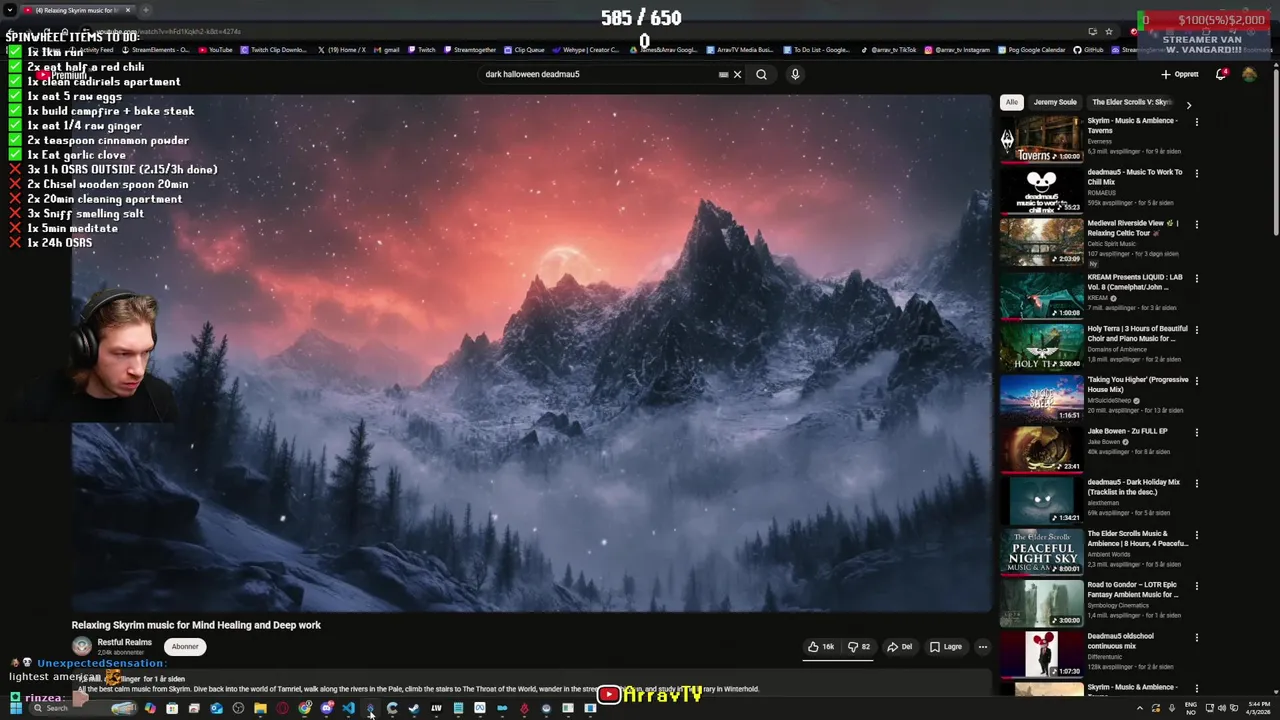Open options menu for Holy Terra video
Viewport: 1280px width, 720px height.
pyautogui.click(x=1196, y=329)
